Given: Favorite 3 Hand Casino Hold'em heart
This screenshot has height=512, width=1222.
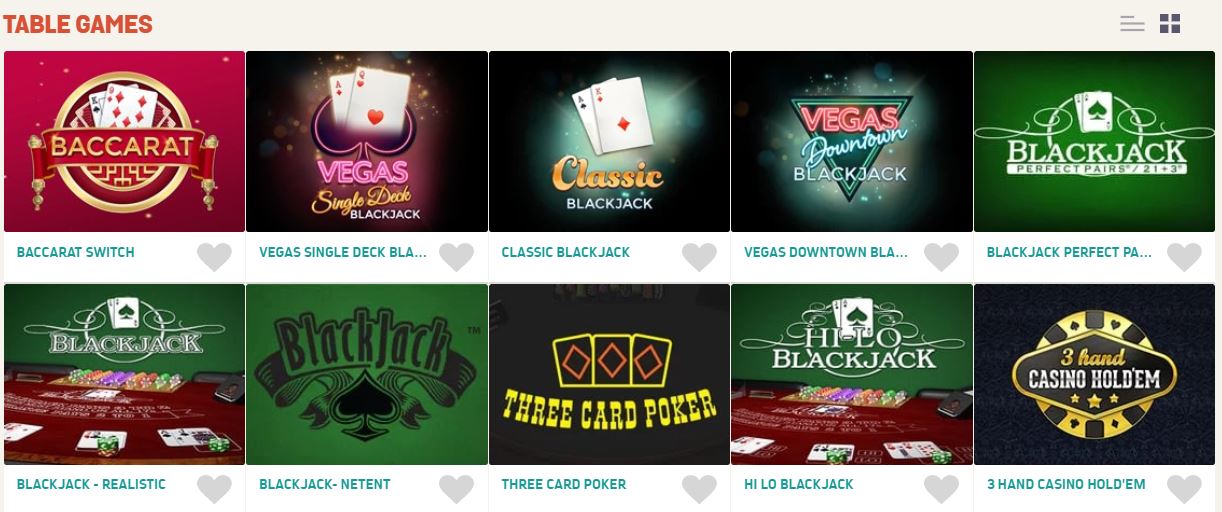Looking at the screenshot, I should (1184, 489).
